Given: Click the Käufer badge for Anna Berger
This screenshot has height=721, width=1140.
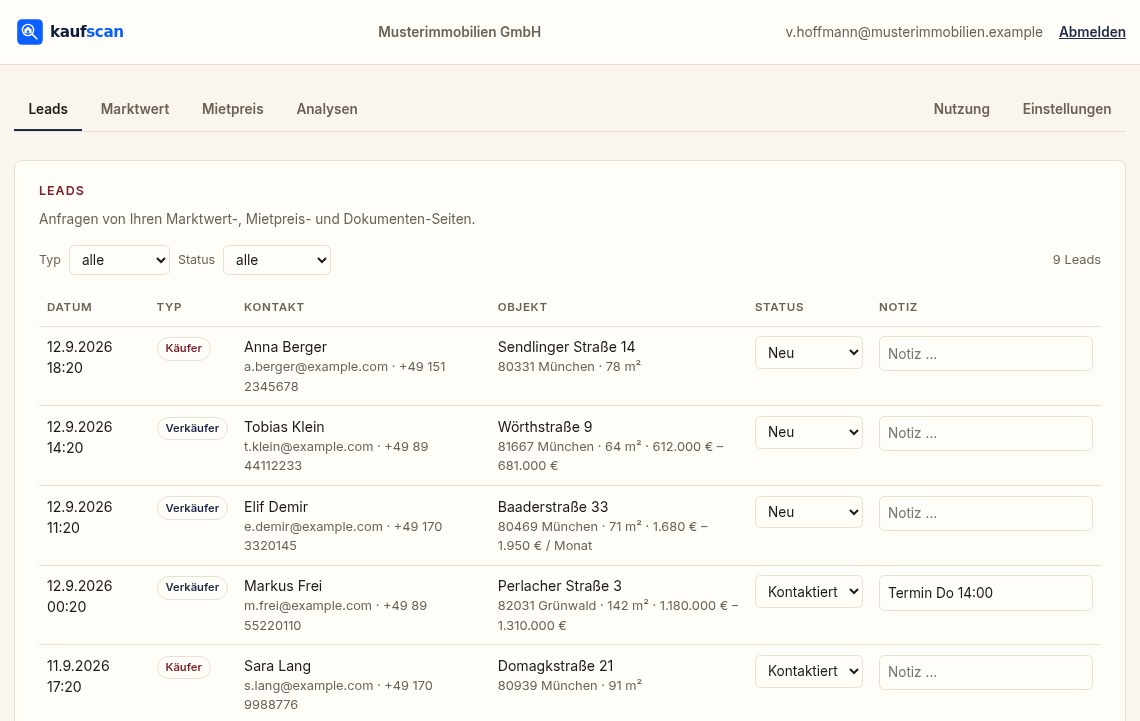Looking at the screenshot, I should [184, 348].
